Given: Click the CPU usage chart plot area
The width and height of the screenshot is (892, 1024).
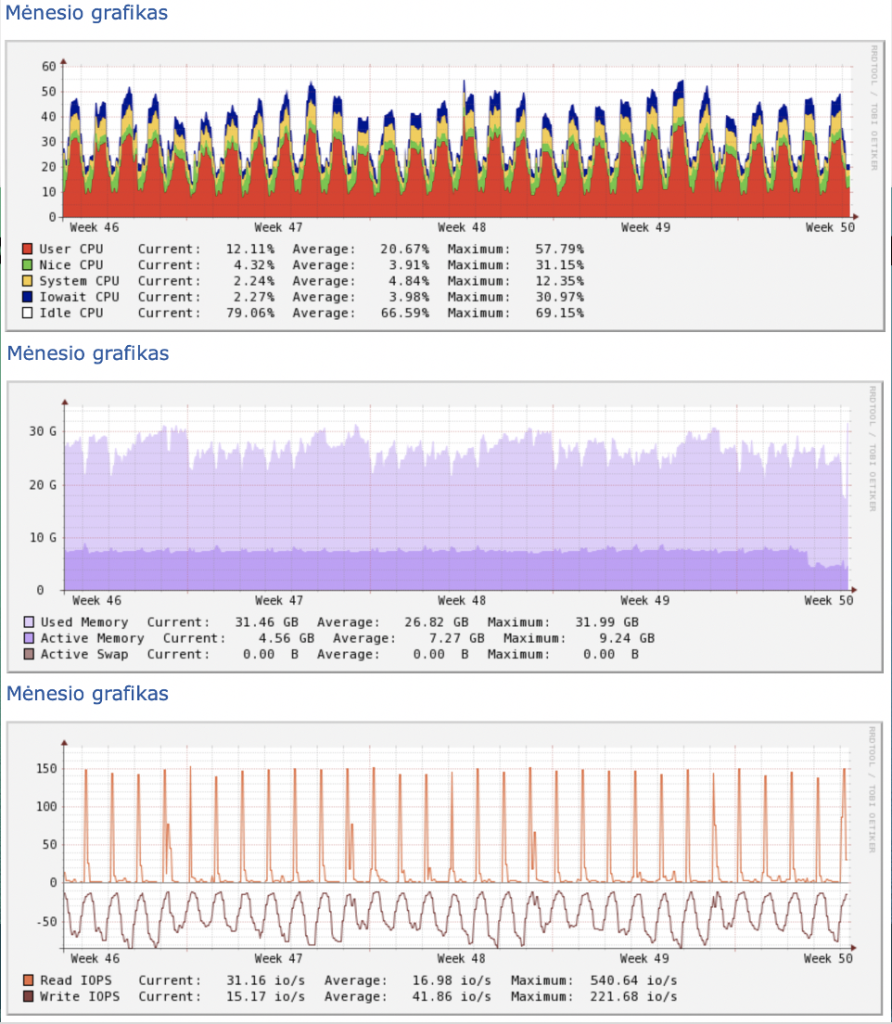Looking at the screenshot, I should (x=456, y=140).
